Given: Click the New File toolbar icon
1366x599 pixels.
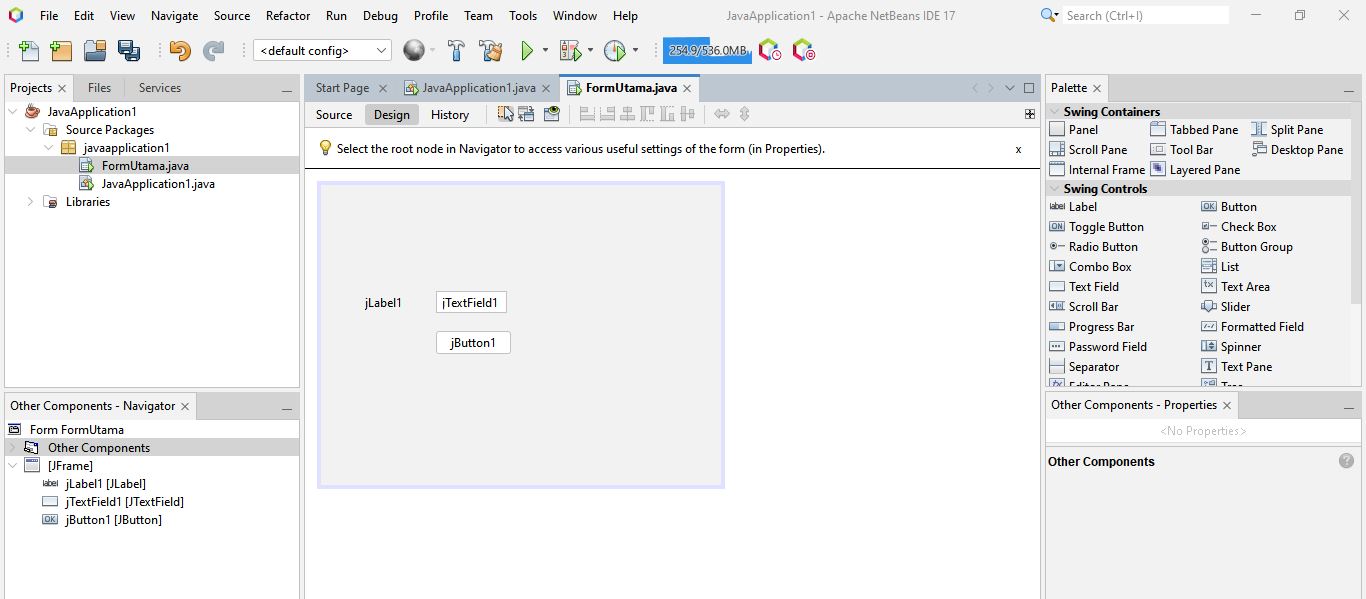Looking at the screenshot, I should pos(29,51).
